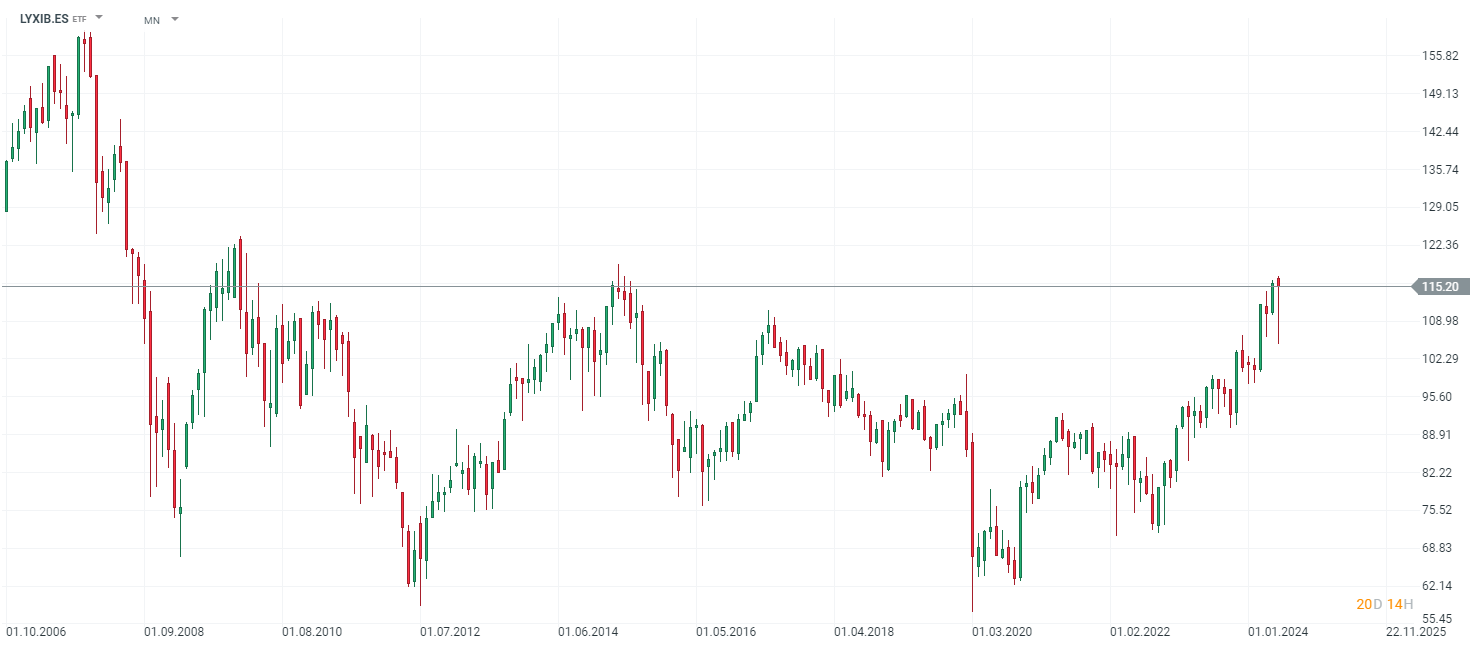The height and width of the screenshot is (649, 1482).
Task: Pick the 82.22 price axis label
Action: click(x=1439, y=472)
